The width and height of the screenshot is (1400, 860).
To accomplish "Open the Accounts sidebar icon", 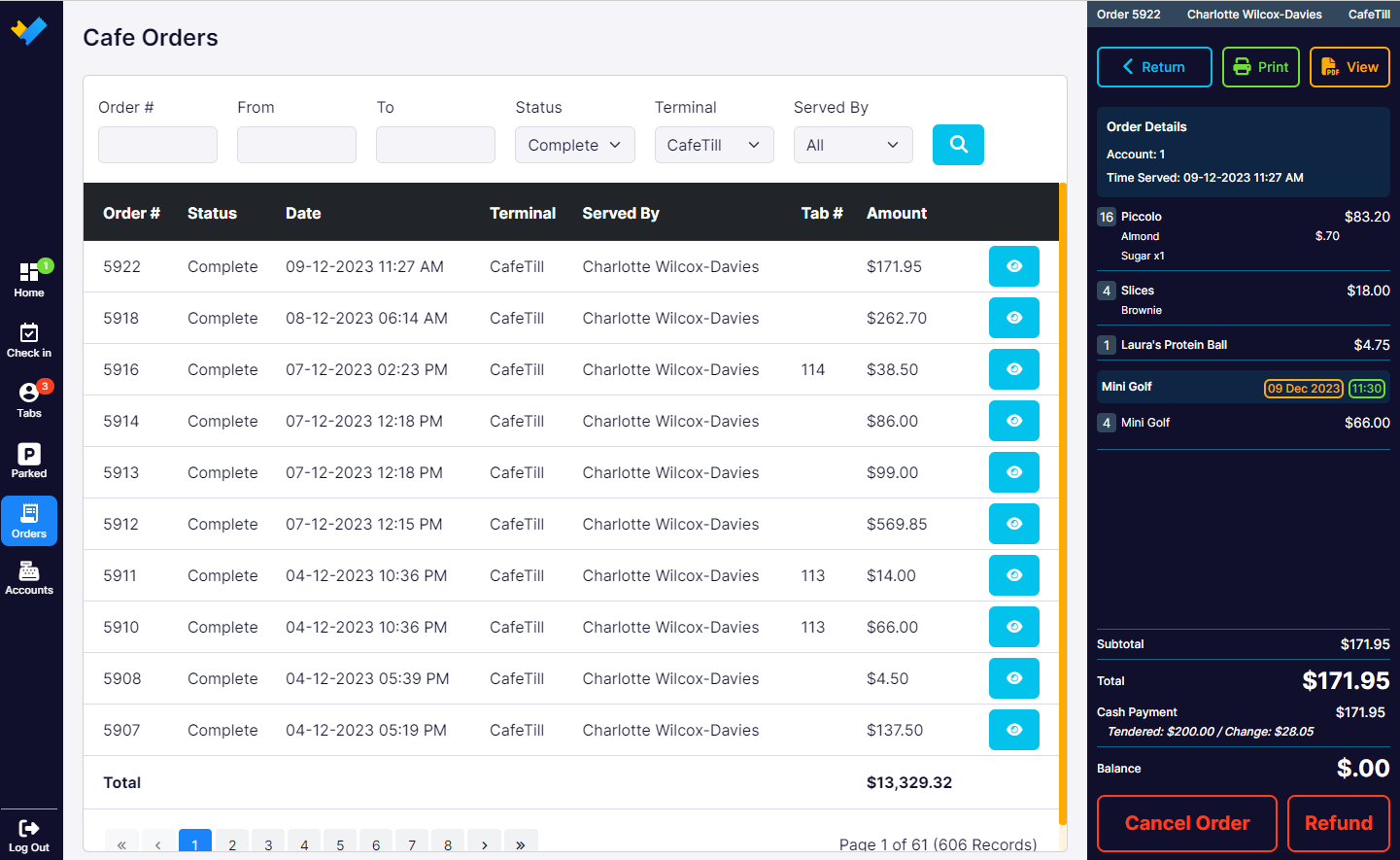I will (x=29, y=577).
